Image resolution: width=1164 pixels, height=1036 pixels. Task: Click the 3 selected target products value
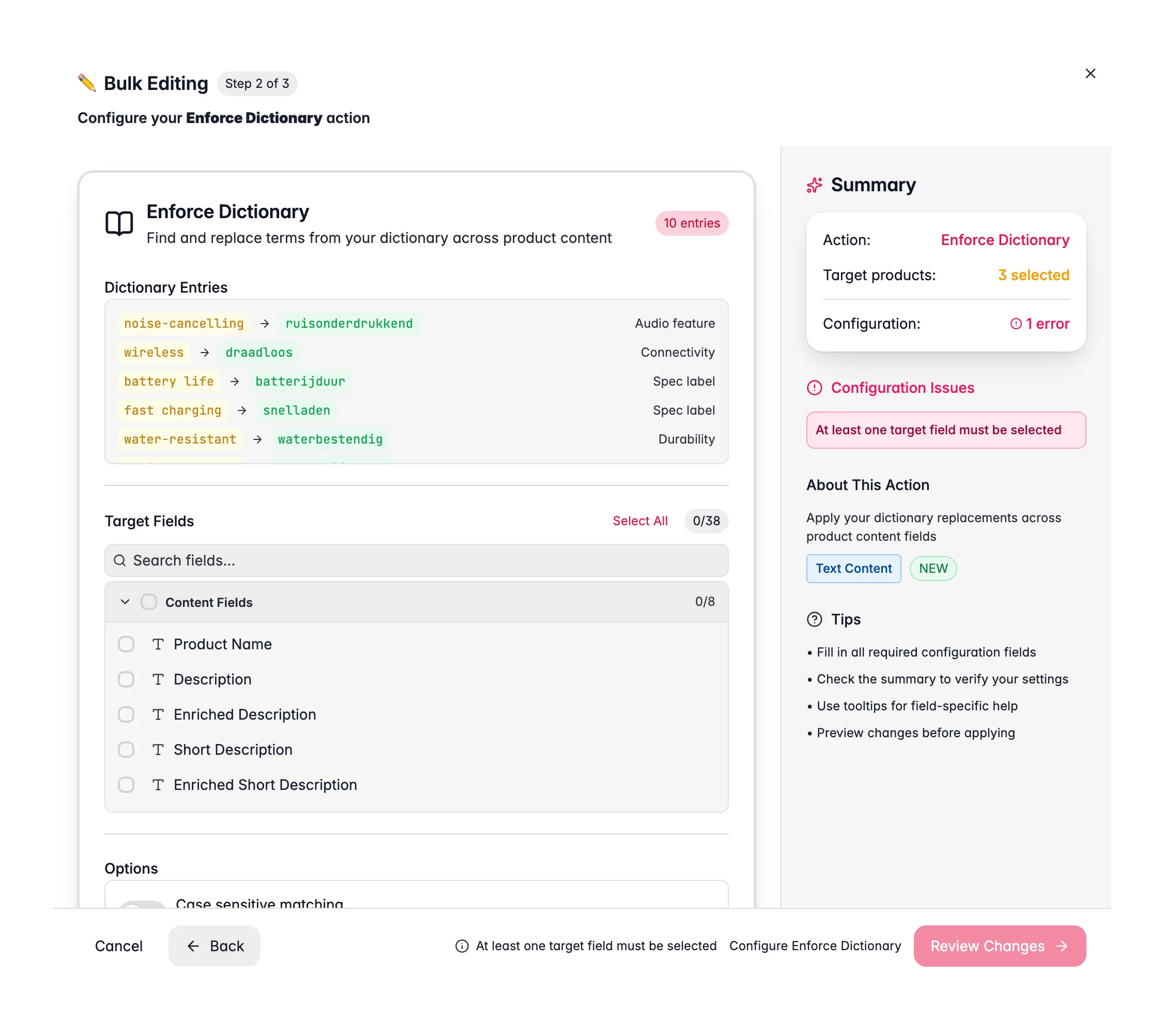pos(1033,275)
